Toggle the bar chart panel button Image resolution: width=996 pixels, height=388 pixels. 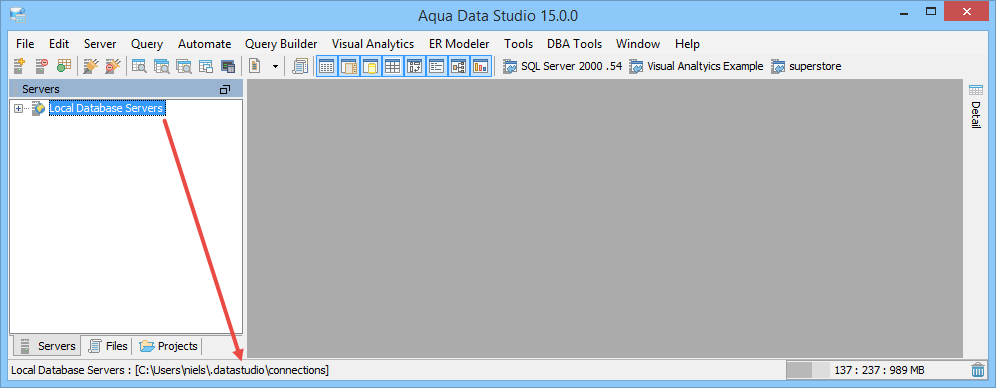point(480,66)
